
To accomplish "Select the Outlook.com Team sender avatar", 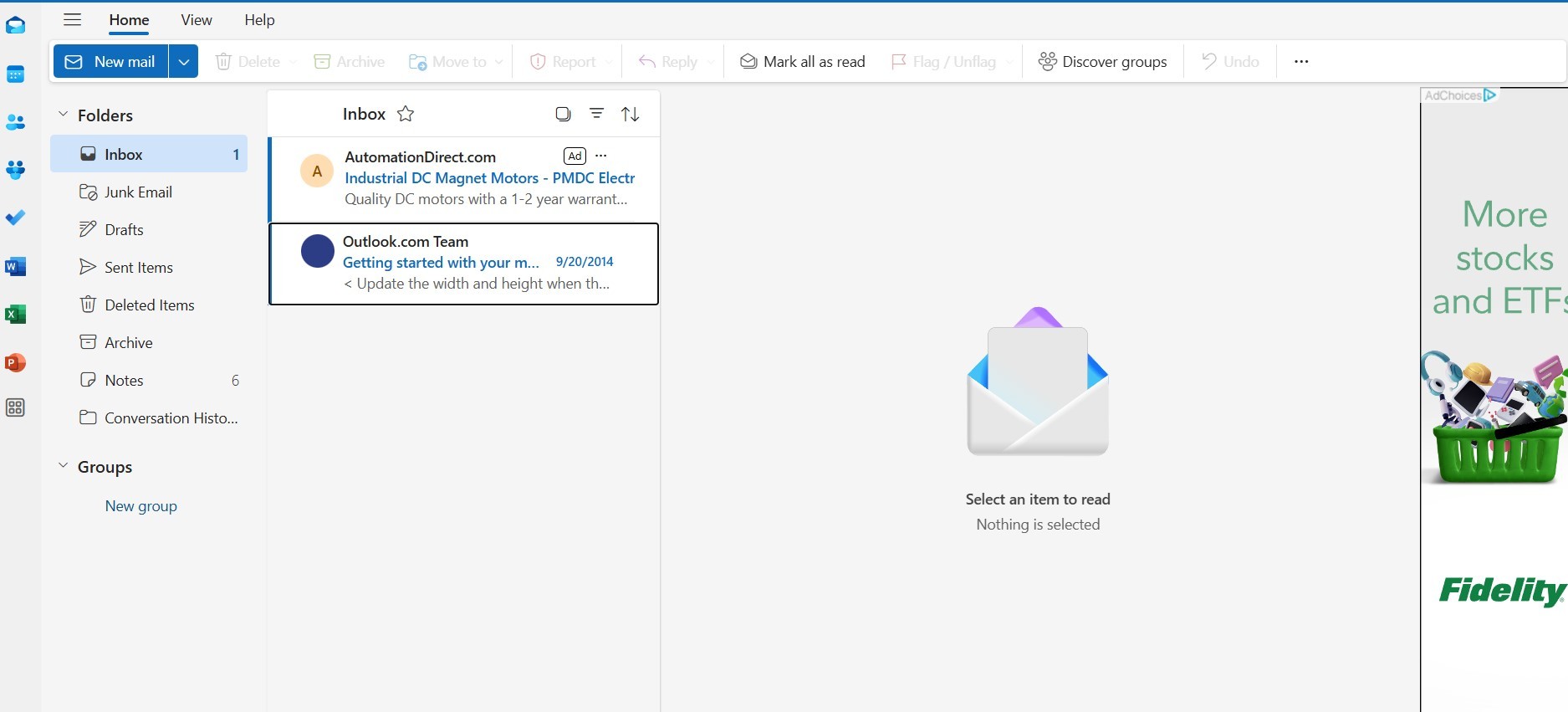I will click(317, 251).
